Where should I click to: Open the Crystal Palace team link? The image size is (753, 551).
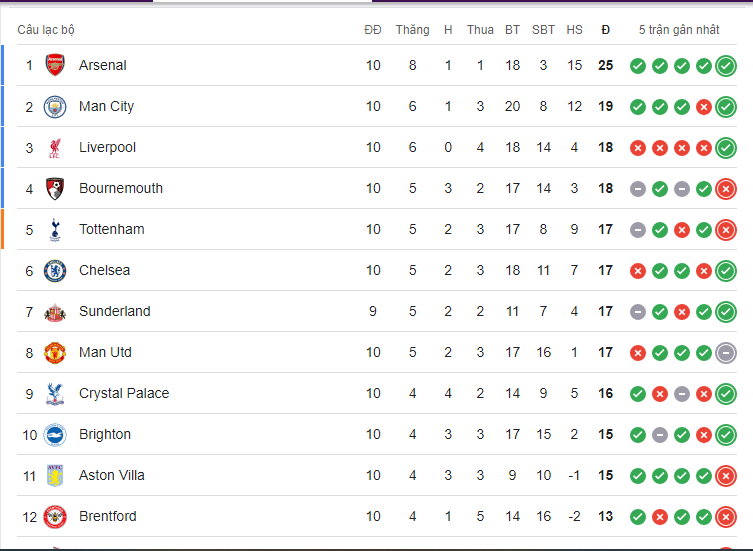click(124, 394)
